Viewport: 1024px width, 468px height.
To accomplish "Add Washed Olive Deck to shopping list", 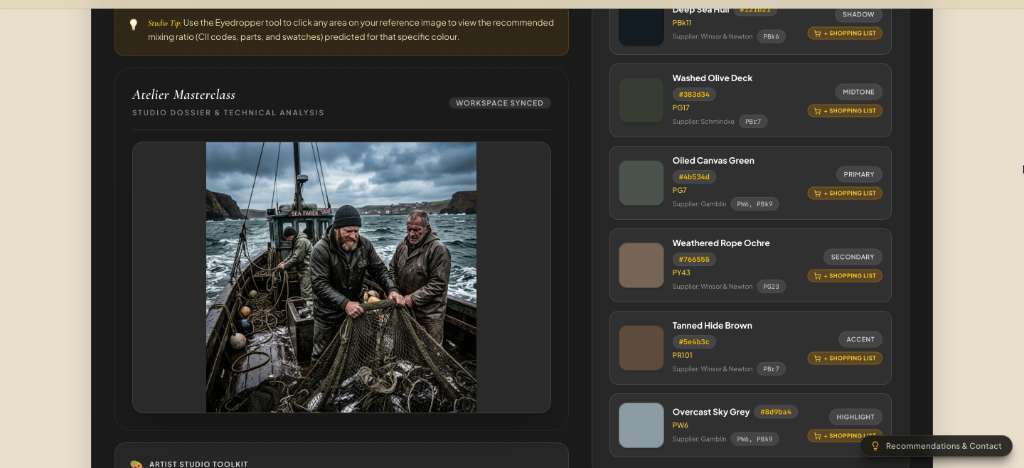I will click(x=844, y=110).
